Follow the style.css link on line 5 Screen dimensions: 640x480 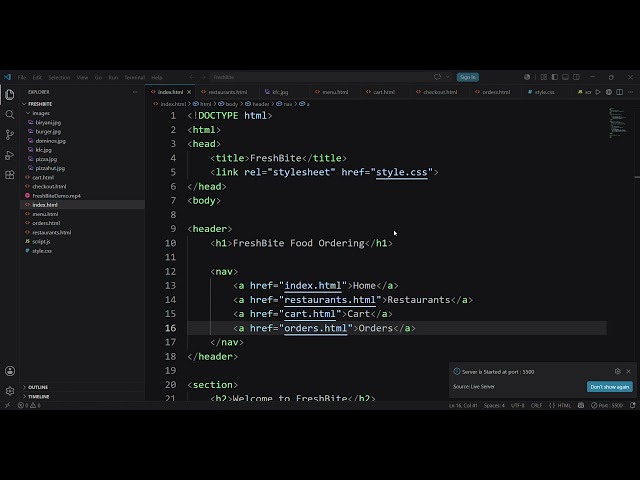pos(402,172)
